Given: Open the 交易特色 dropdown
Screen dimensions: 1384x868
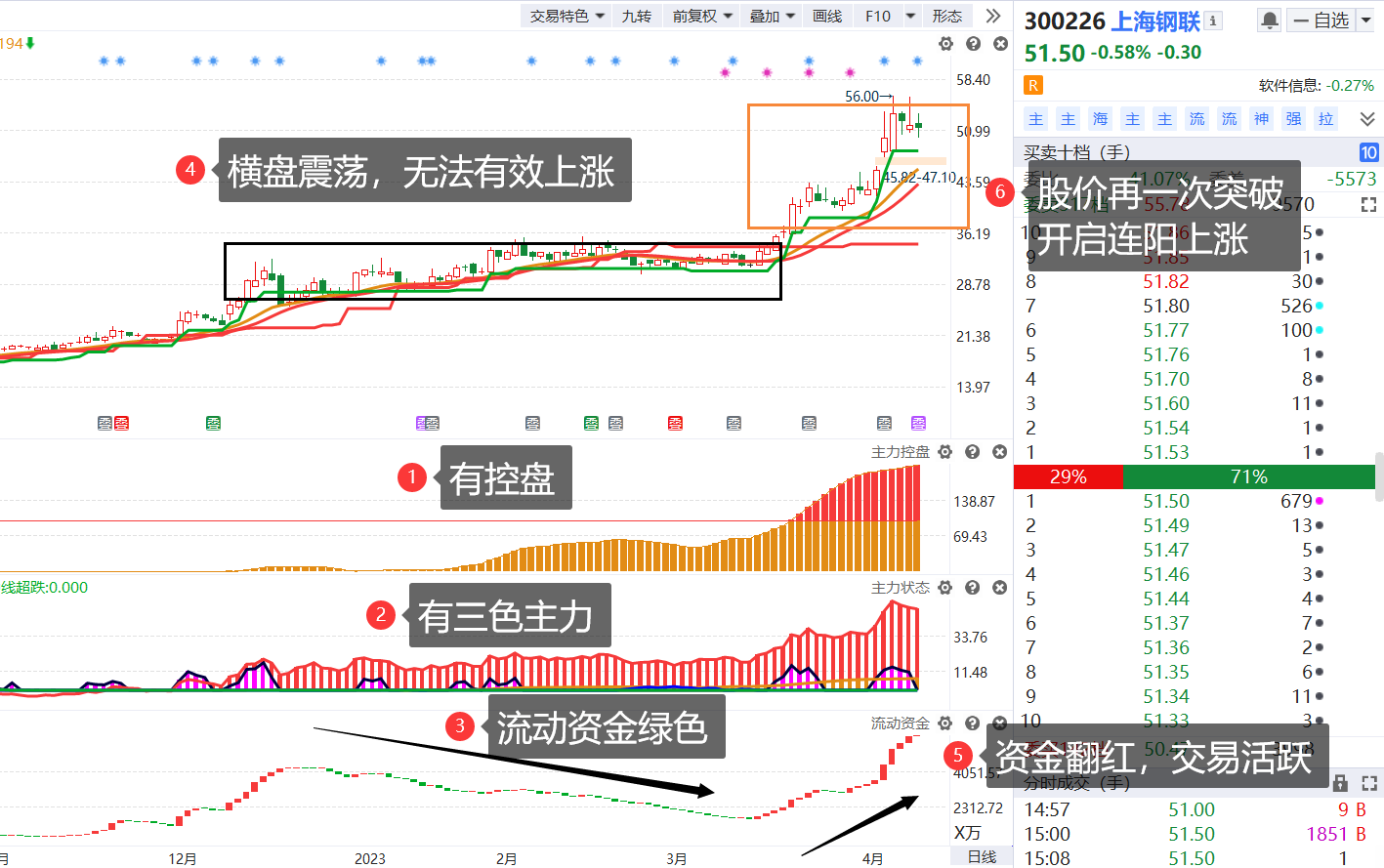Looking at the screenshot, I should (567, 16).
